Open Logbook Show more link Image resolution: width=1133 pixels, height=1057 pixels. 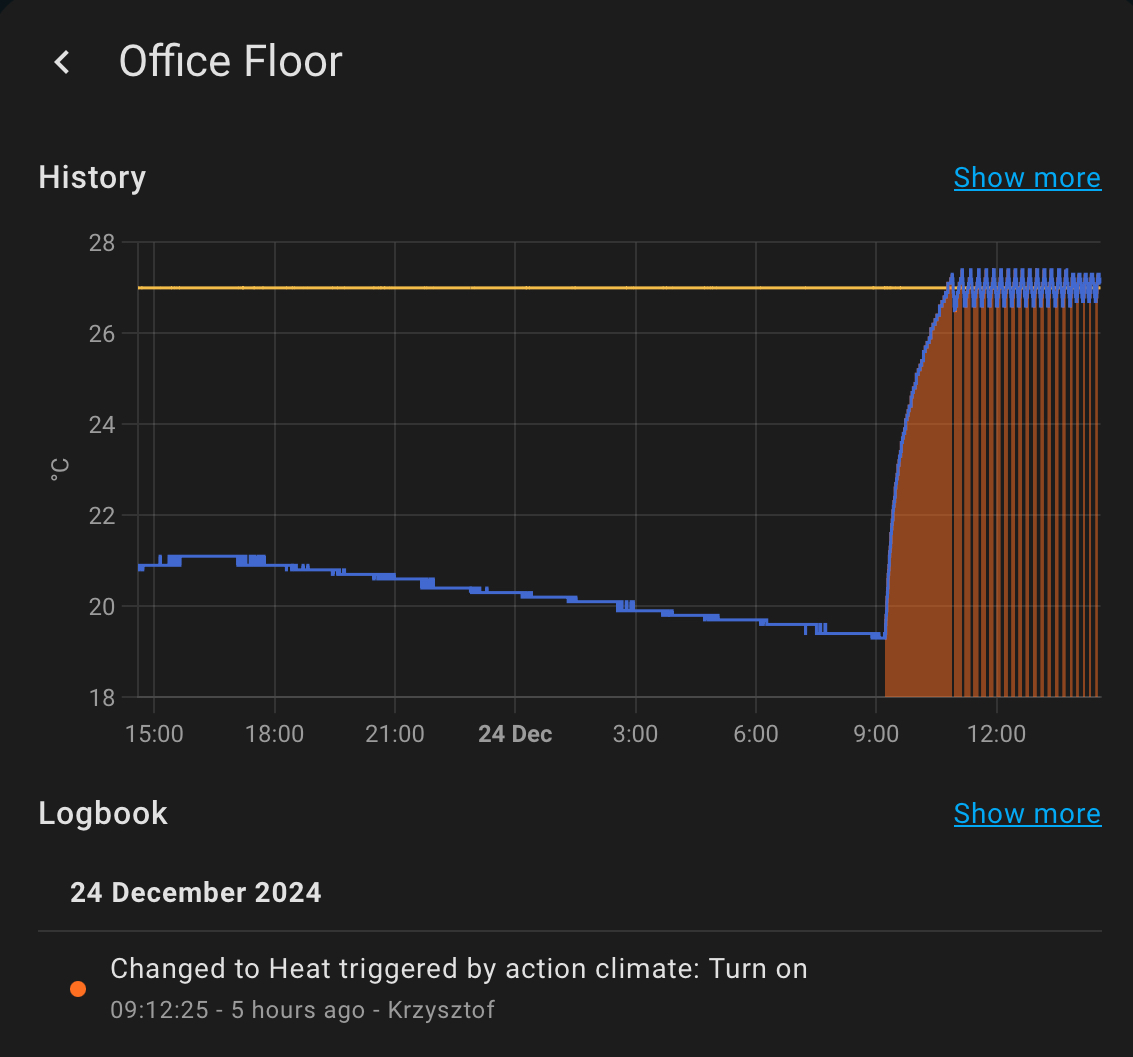(x=1027, y=814)
